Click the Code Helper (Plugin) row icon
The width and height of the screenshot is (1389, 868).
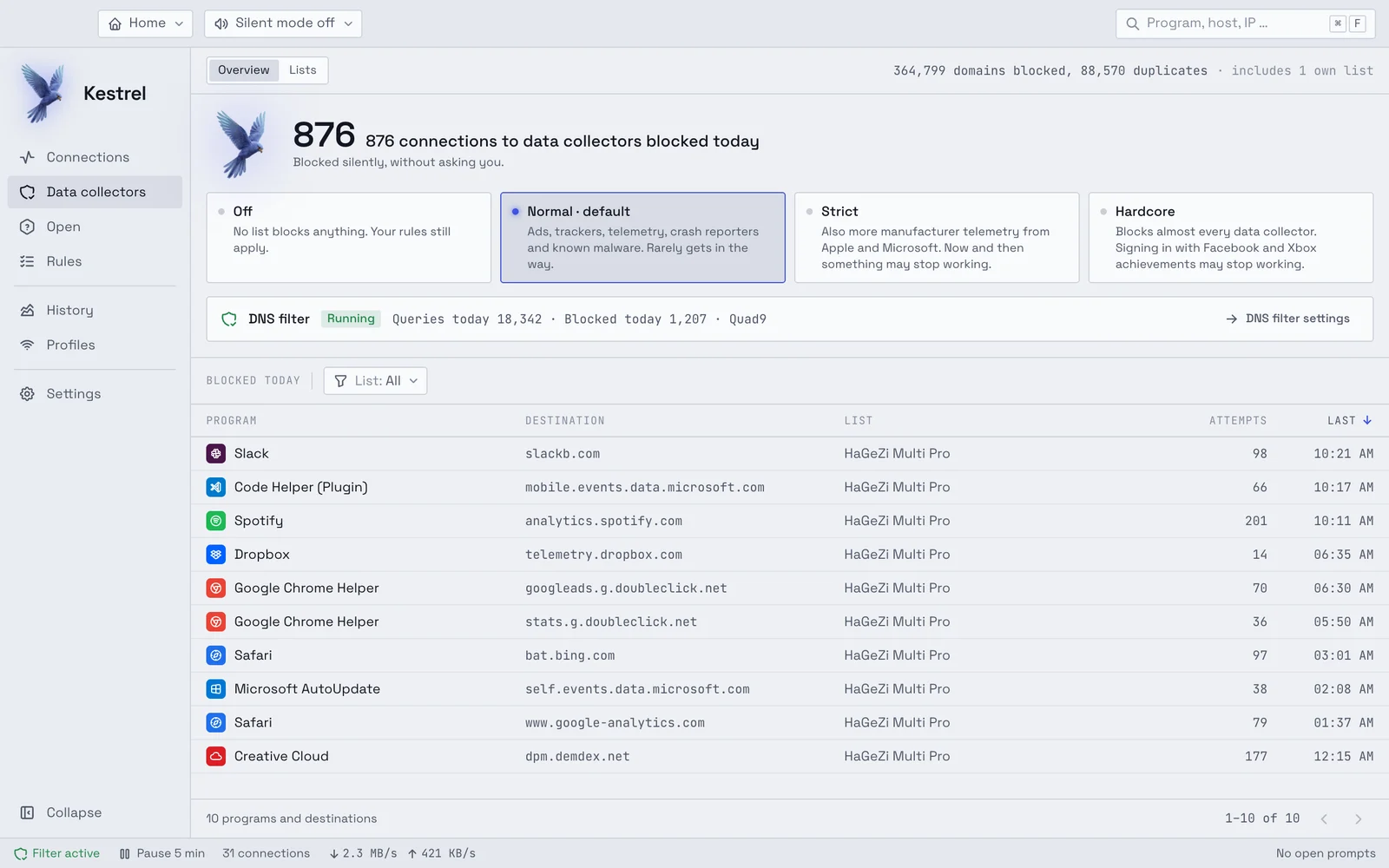point(215,487)
